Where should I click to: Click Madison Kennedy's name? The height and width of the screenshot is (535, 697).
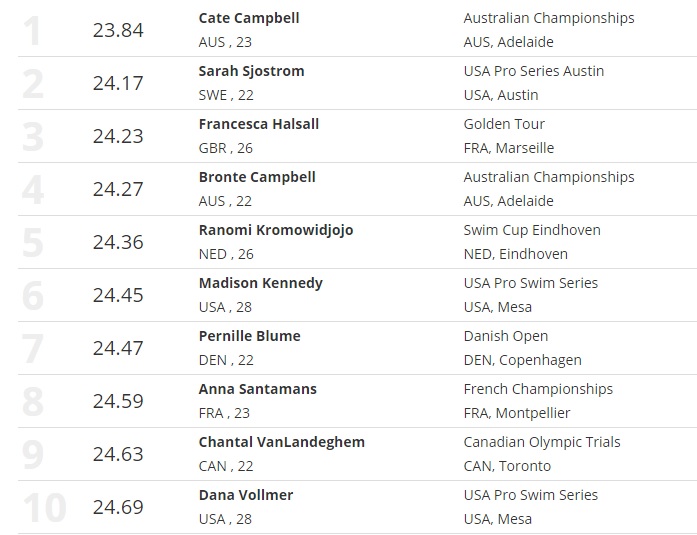point(261,283)
